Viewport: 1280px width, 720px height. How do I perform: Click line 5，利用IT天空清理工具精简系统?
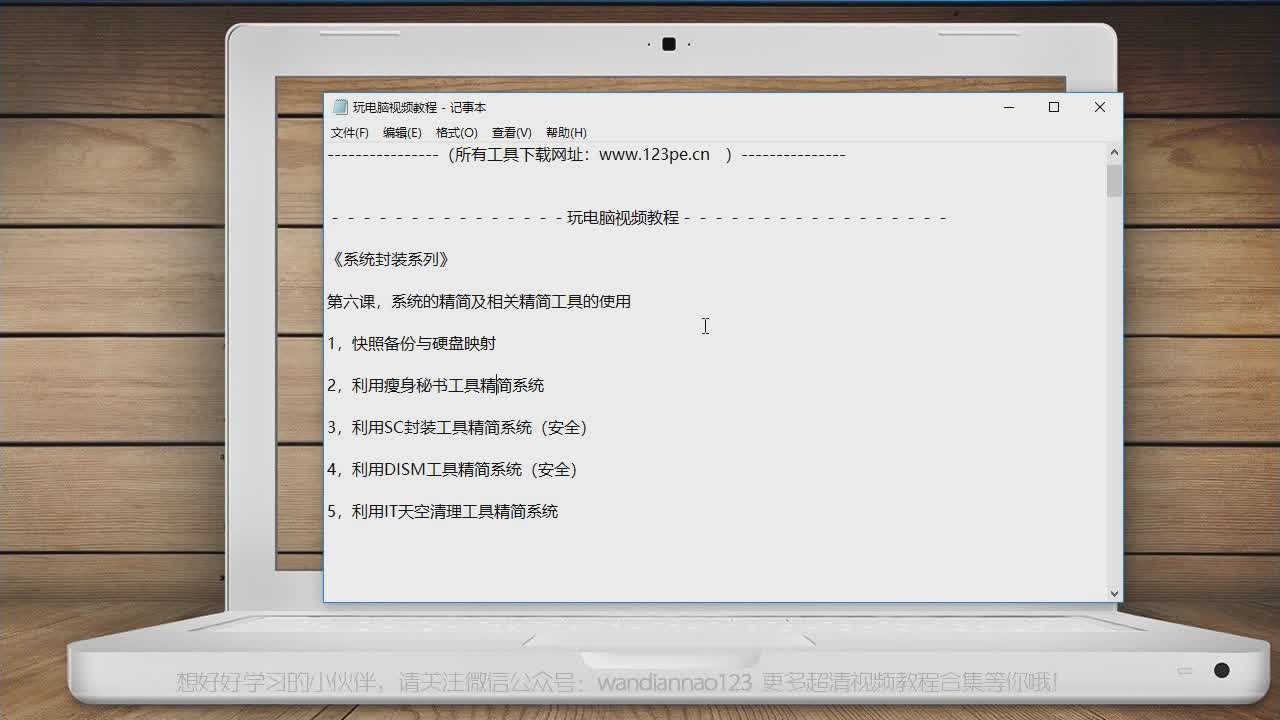(x=443, y=511)
